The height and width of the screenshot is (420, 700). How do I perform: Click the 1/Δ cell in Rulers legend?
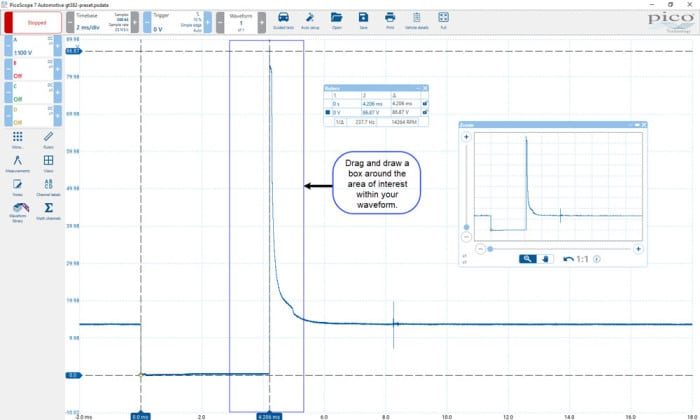coord(340,122)
